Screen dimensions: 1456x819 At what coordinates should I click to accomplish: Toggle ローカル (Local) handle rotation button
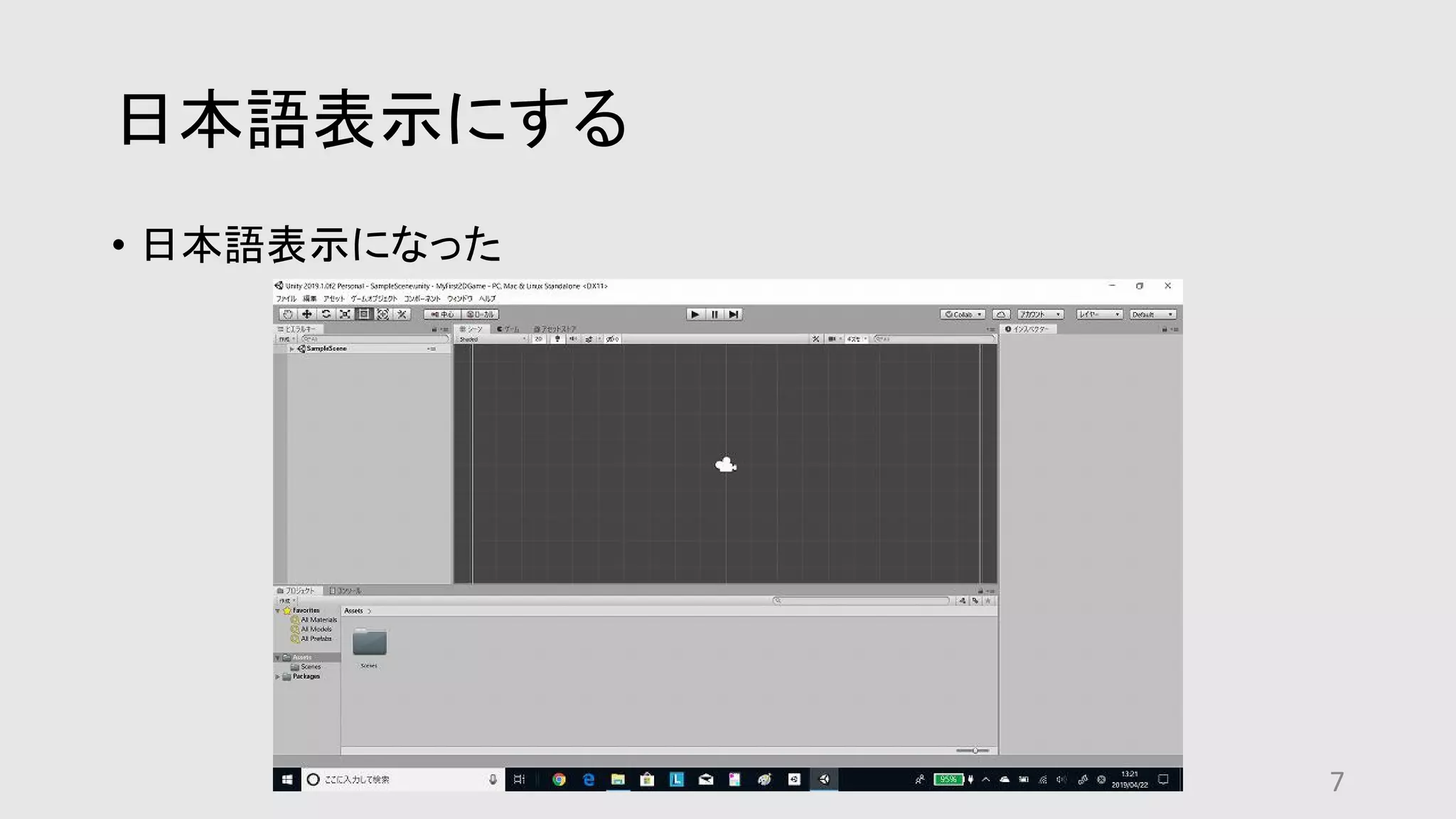coord(481,314)
